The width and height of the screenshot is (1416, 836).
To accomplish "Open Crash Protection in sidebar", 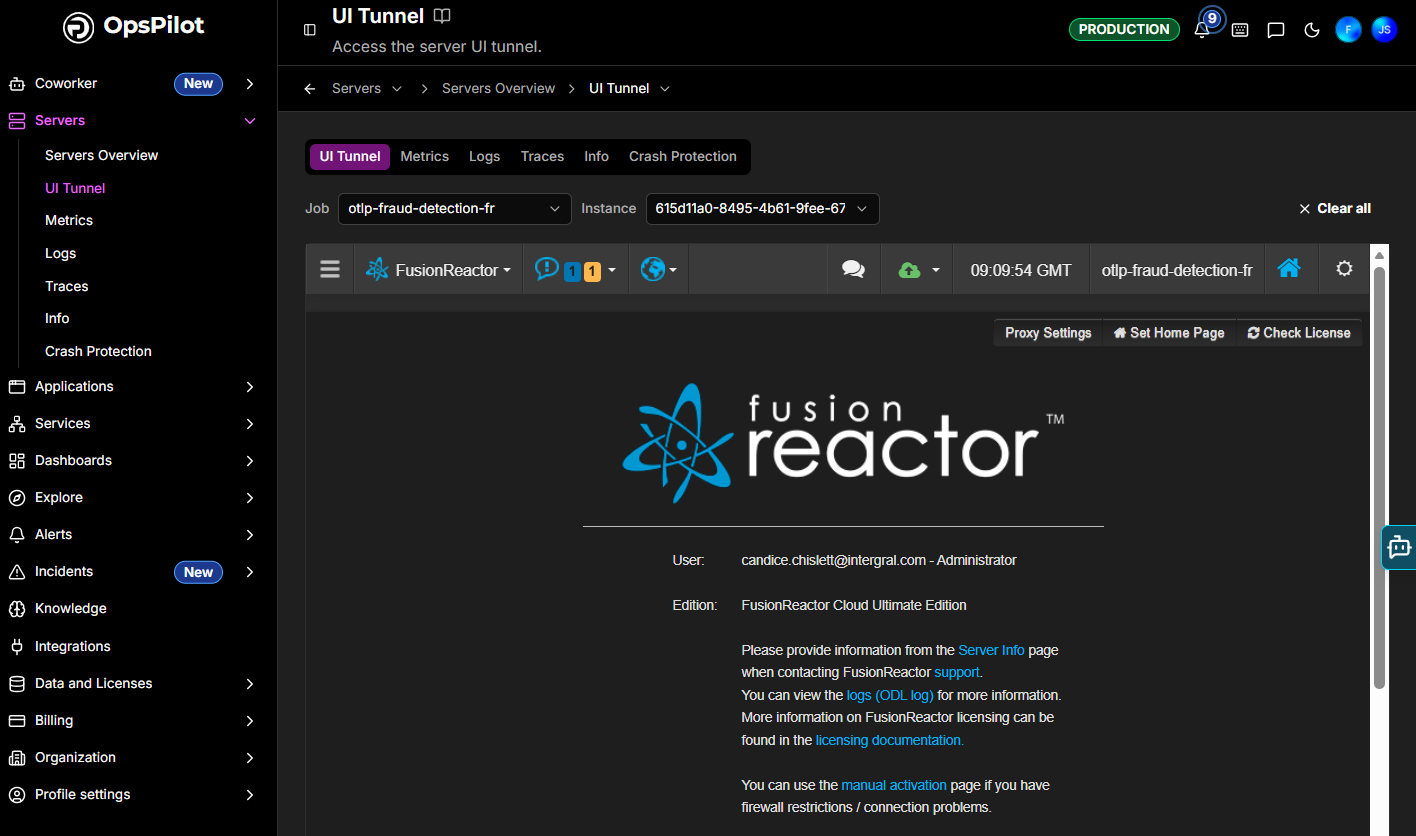I will tap(98, 352).
